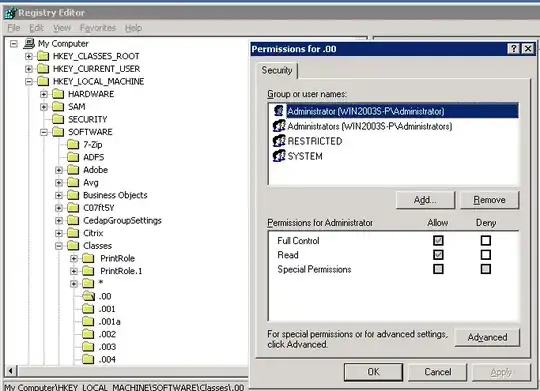Click the PrintRole folder icon
This screenshot has width=540, height=391.
89,258
